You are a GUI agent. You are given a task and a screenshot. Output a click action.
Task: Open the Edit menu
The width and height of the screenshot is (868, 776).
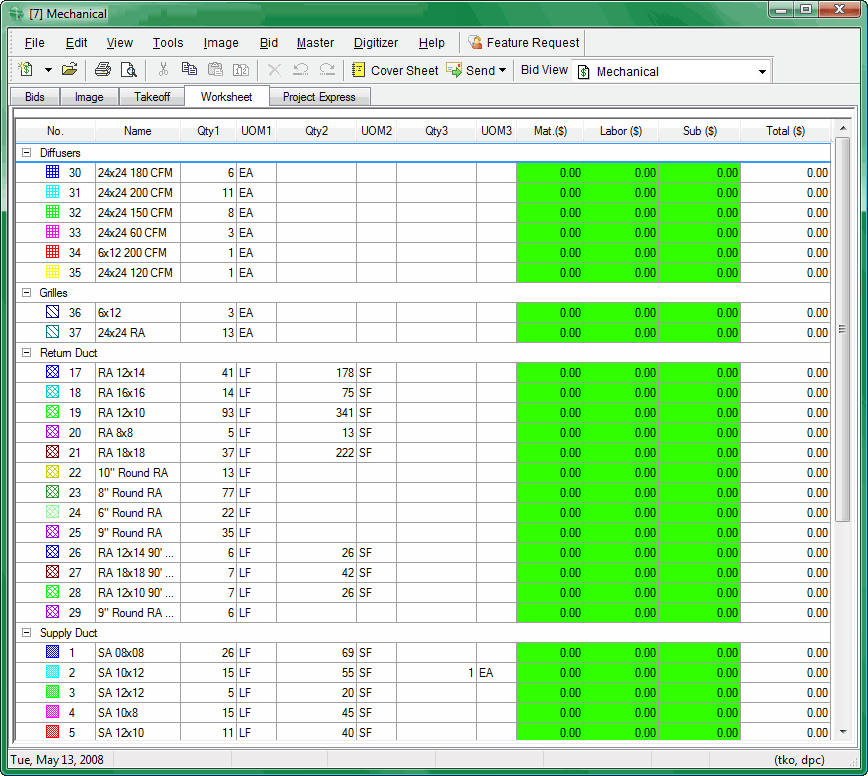[x=76, y=43]
